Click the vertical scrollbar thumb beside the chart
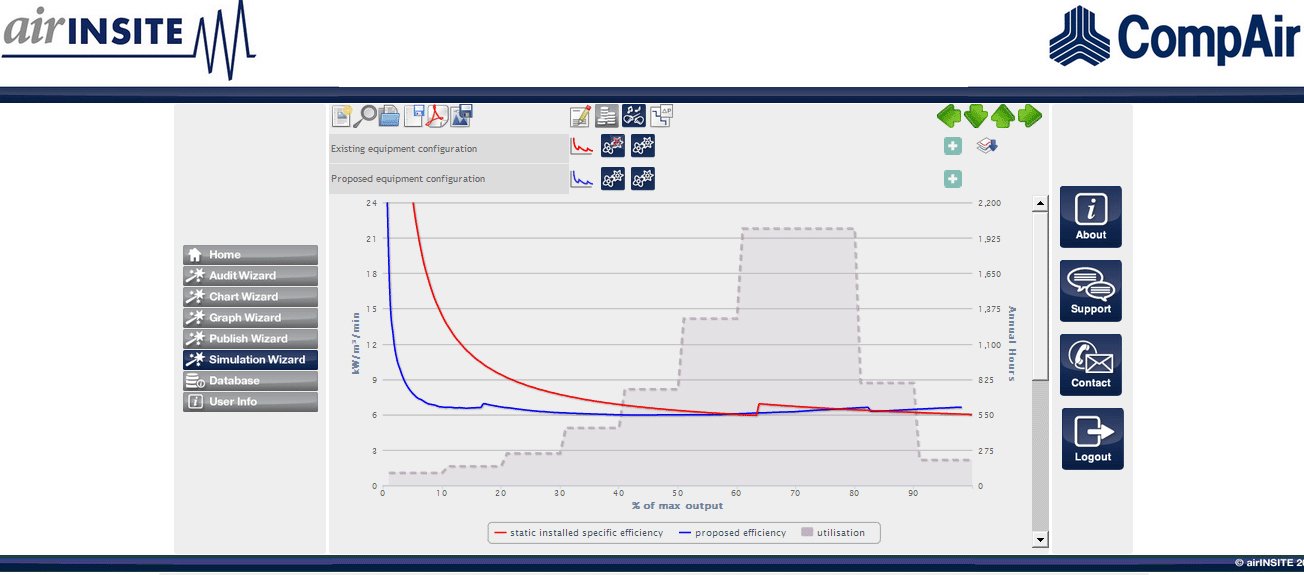This screenshot has height=575, width=1304. [x=1041, y=294]
